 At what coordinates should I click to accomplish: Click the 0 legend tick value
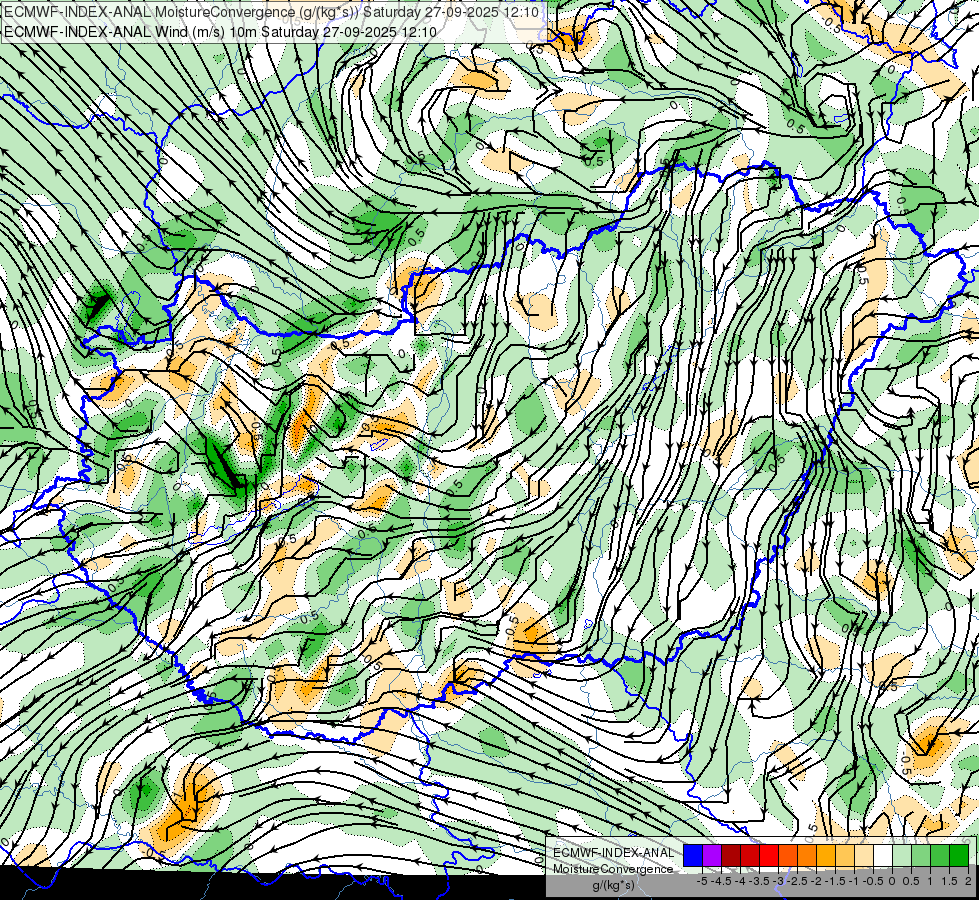pyautogui.click(x=892, y=881)
